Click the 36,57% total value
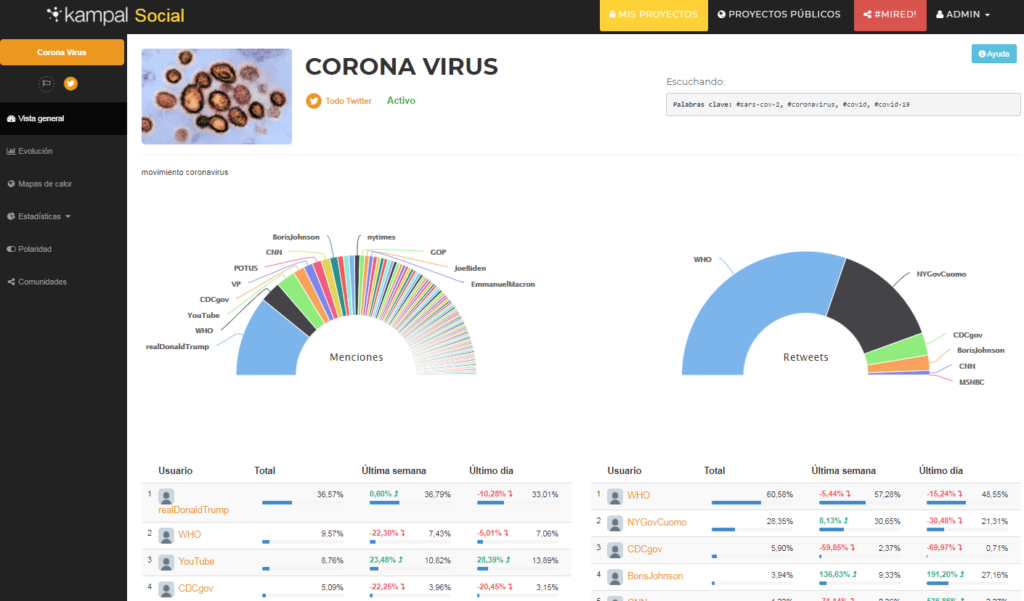 click(x=330, y=495)
